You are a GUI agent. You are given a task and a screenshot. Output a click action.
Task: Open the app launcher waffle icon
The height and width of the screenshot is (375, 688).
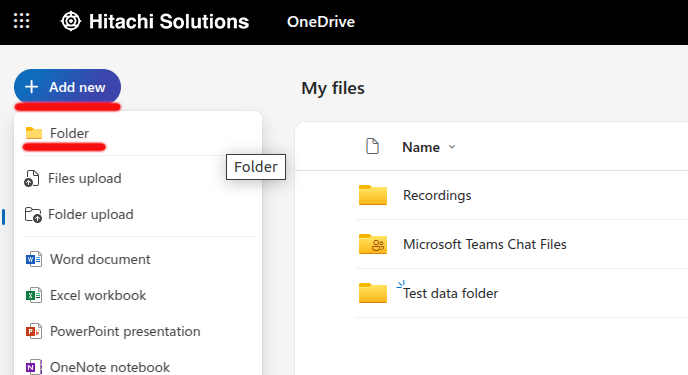[x=21, y=21]
